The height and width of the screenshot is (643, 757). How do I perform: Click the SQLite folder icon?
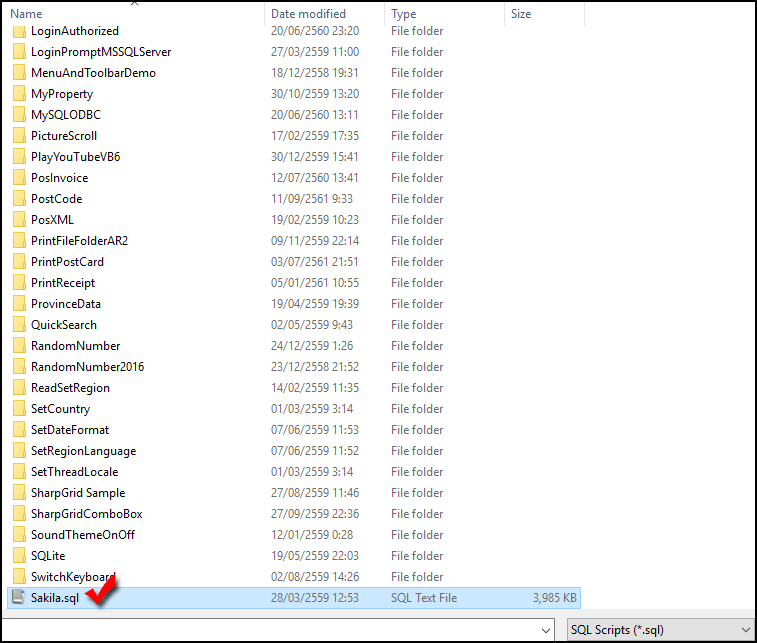pos(19,556)
